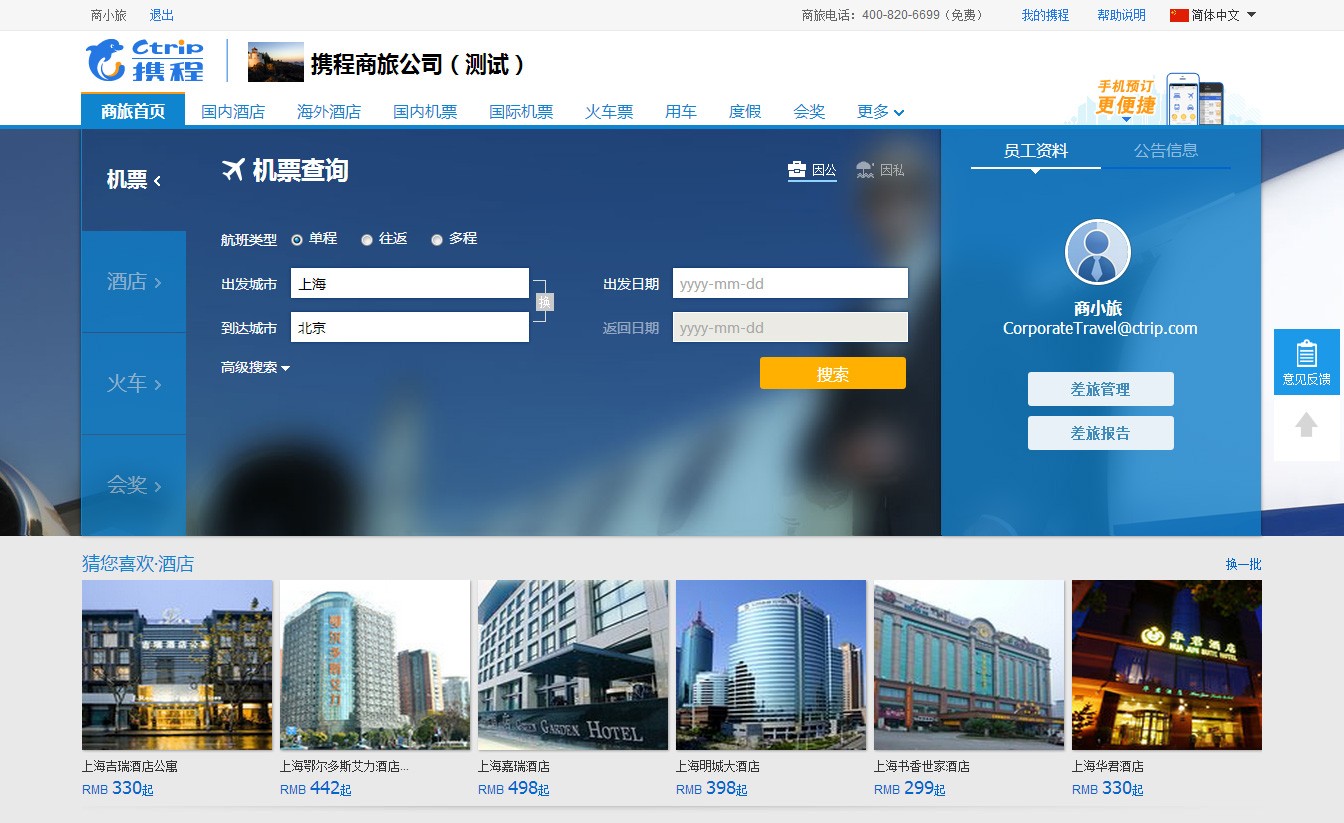The width and height of the screenshot is (1344, 823).
Task: Open the 上海明城大酒店 hotel photo
Action: pos(771,665)
